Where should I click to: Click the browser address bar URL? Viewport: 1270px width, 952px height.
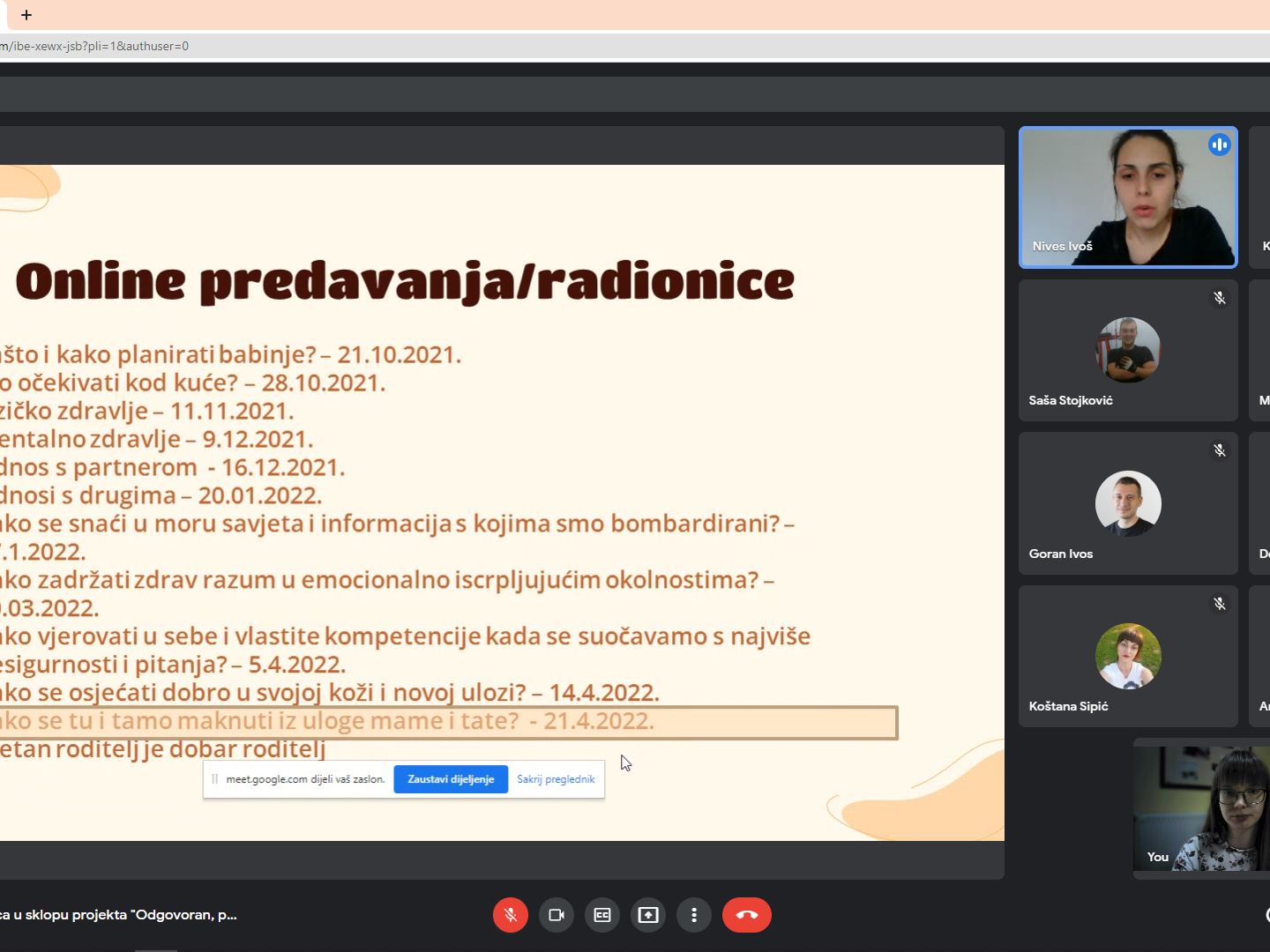94,46
